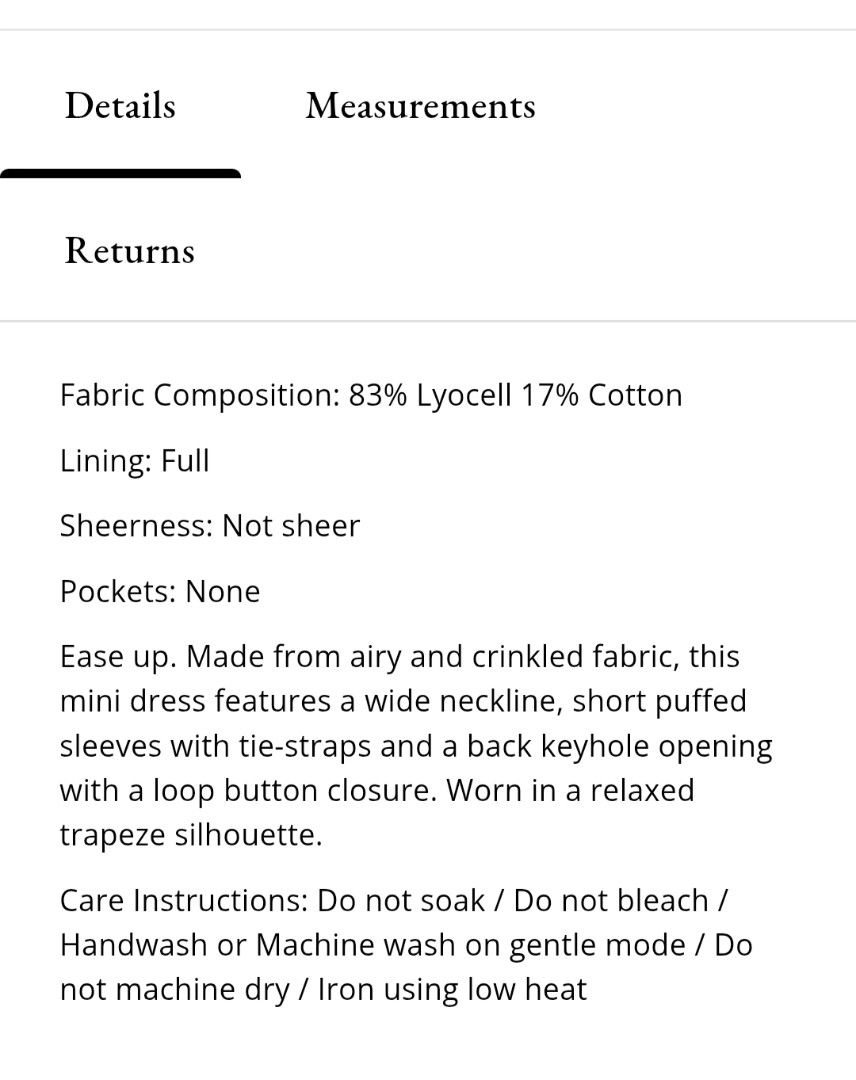This screenshot has width=856, height=1080.
Task: Click the text "17% Cotton"
Action: coord(602,395)
